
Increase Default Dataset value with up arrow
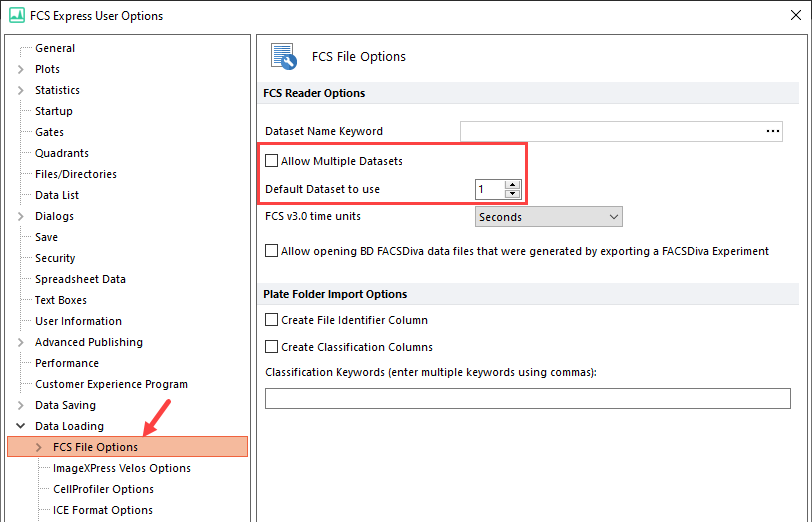[x=513, y=184]
